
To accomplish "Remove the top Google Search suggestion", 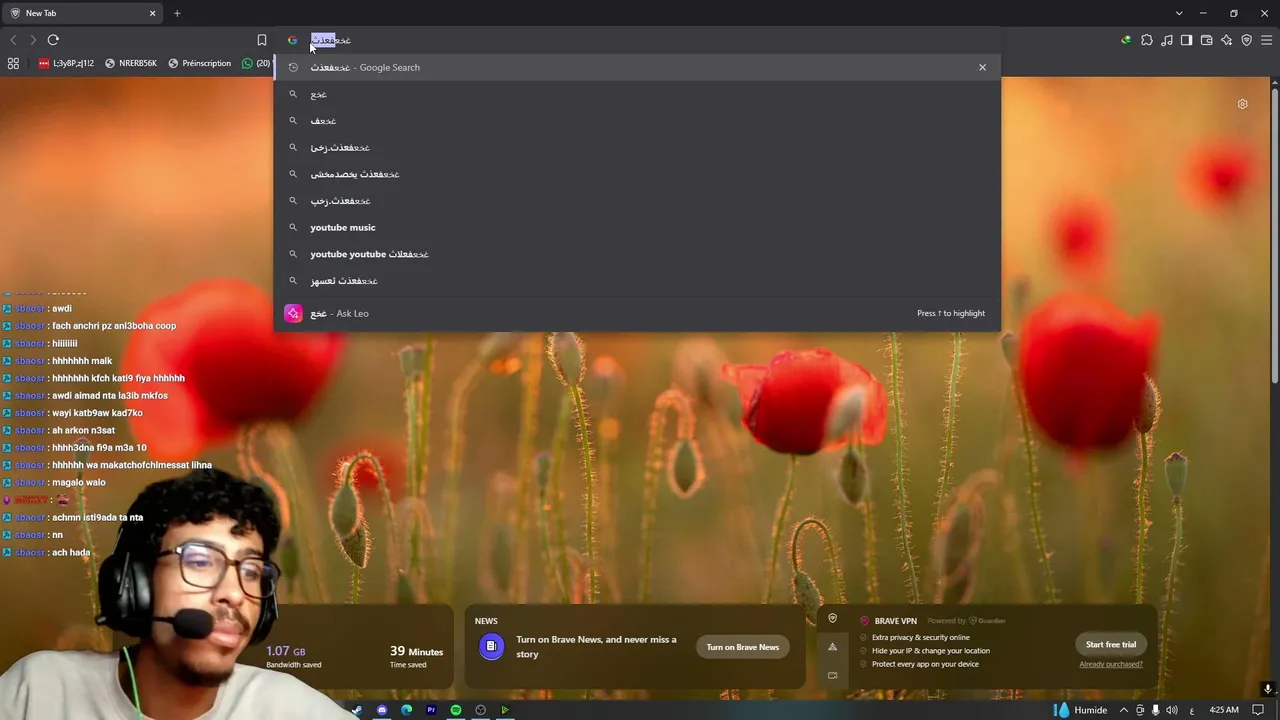I will 982,67.
